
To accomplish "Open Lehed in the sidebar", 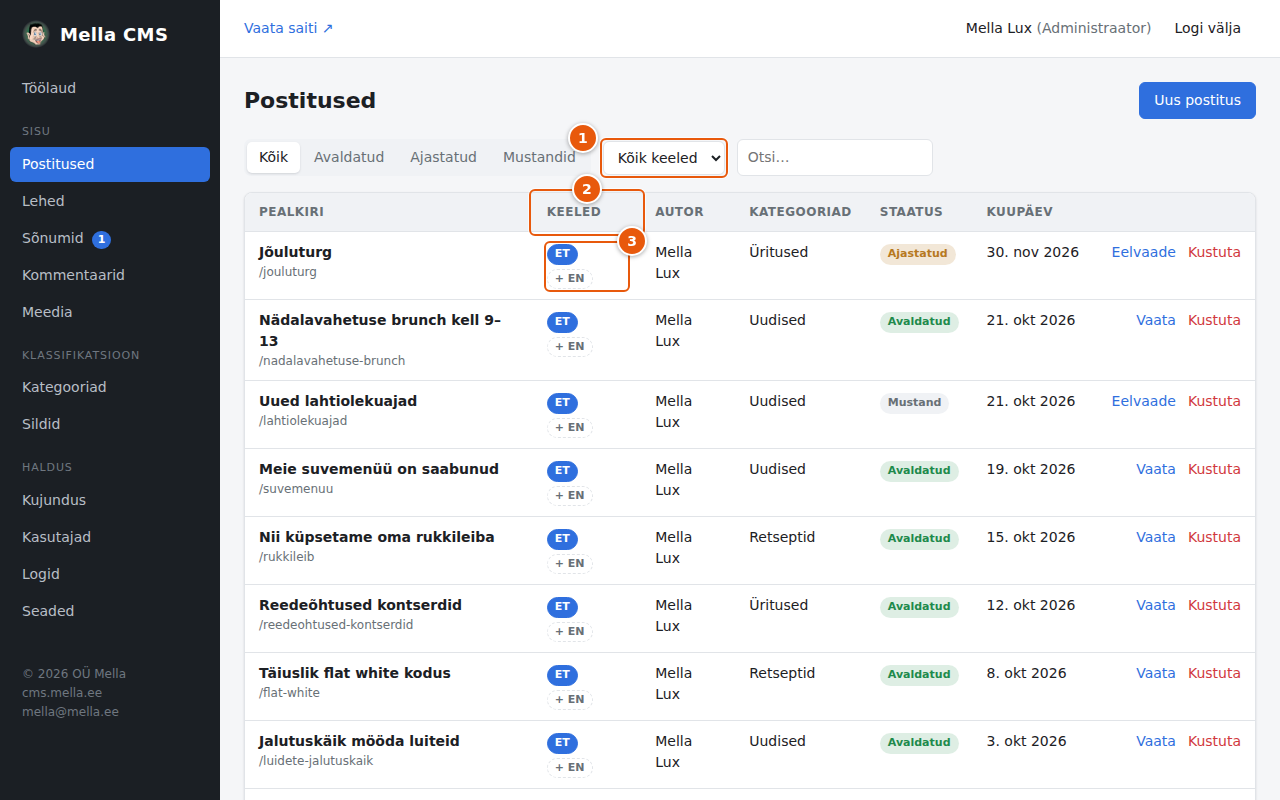I will tap(110, 201).
